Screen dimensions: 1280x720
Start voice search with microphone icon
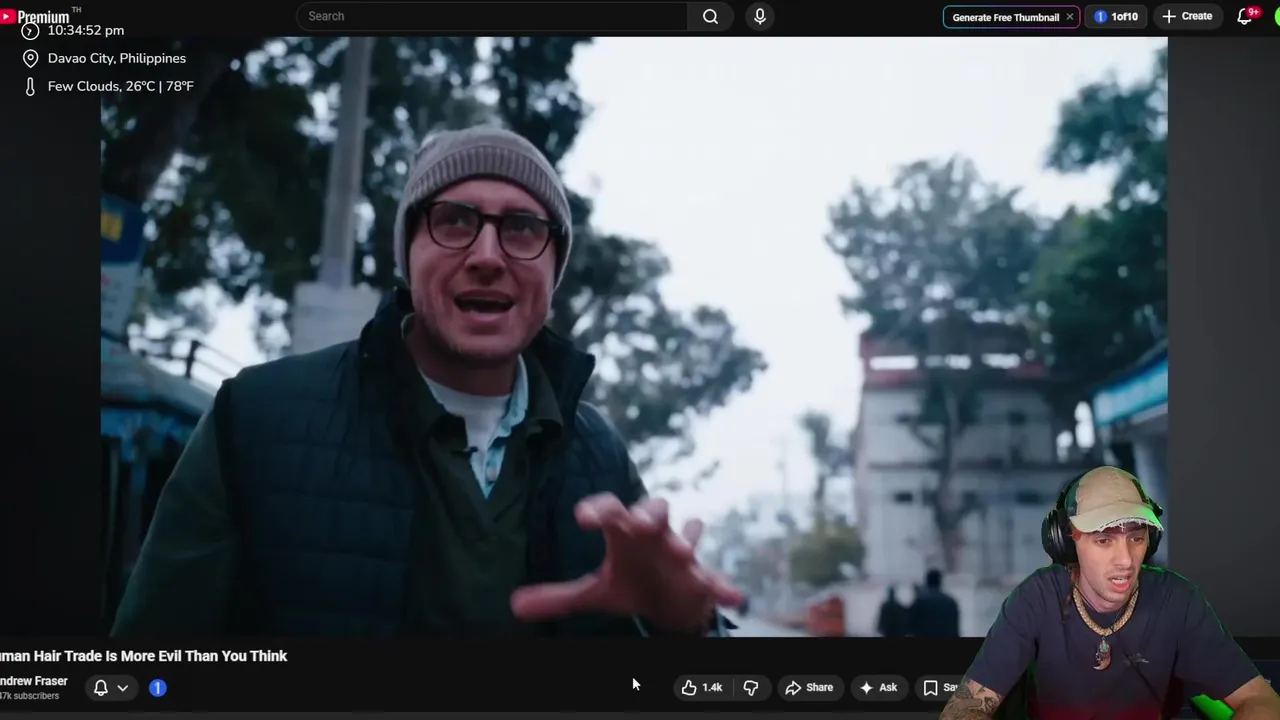pyautogui.click(x=760, y=16)
